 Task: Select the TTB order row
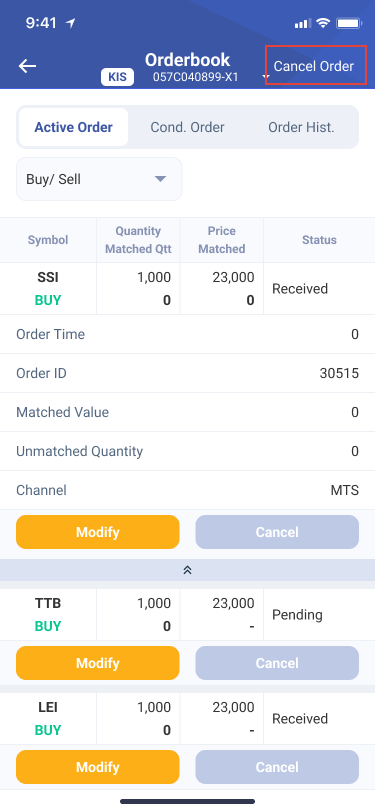point(188,615)
